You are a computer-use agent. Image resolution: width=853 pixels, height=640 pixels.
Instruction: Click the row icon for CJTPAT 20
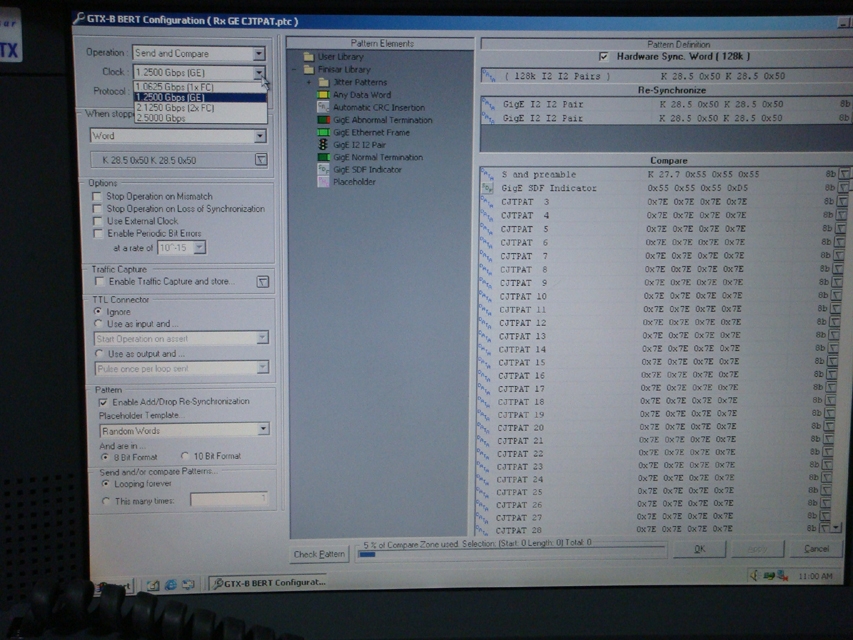(482, 428)
